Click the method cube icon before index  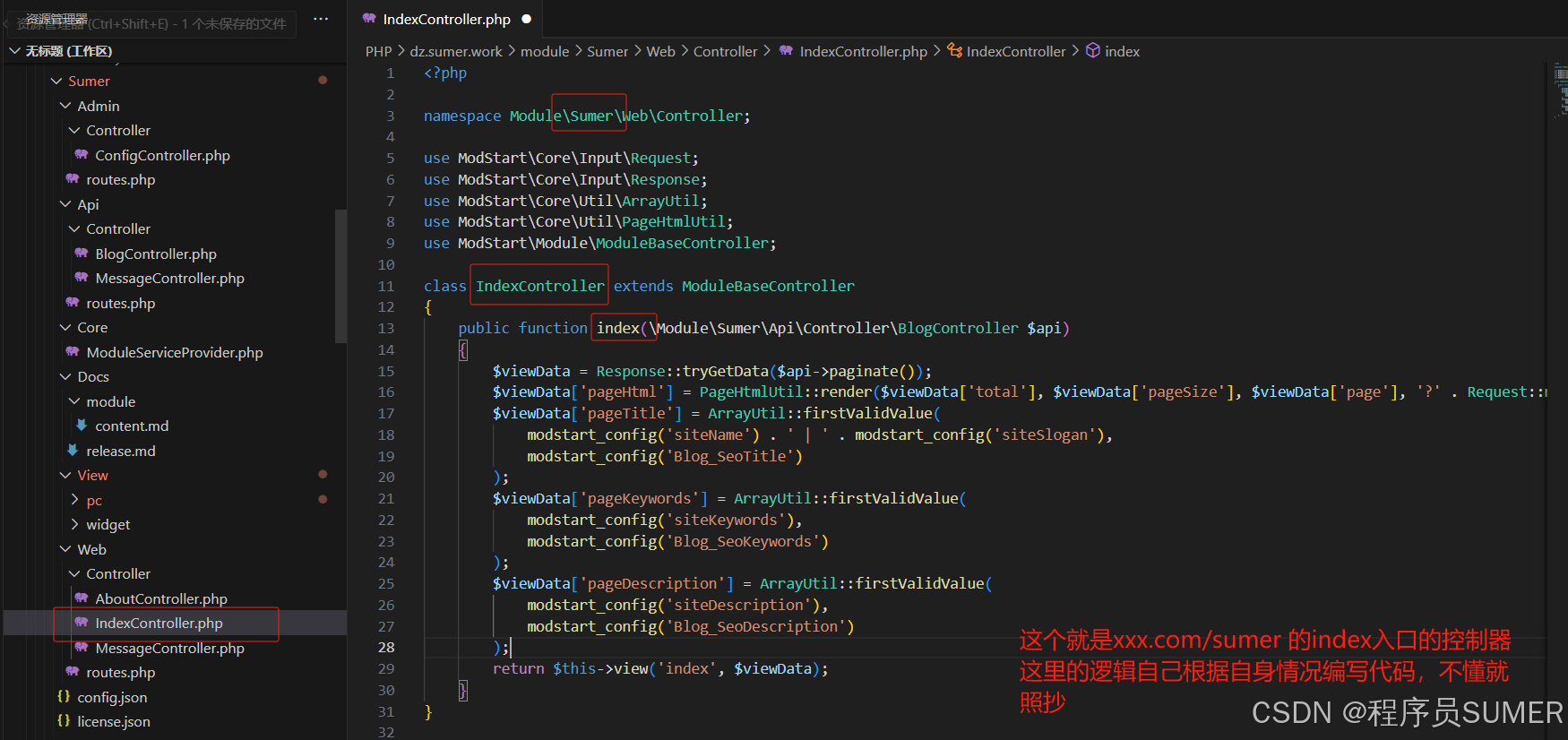pyautogui.click(x=1093, y=51)
